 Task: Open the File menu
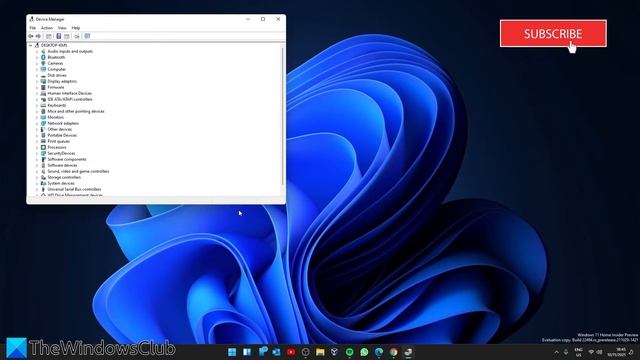[33, 28]
